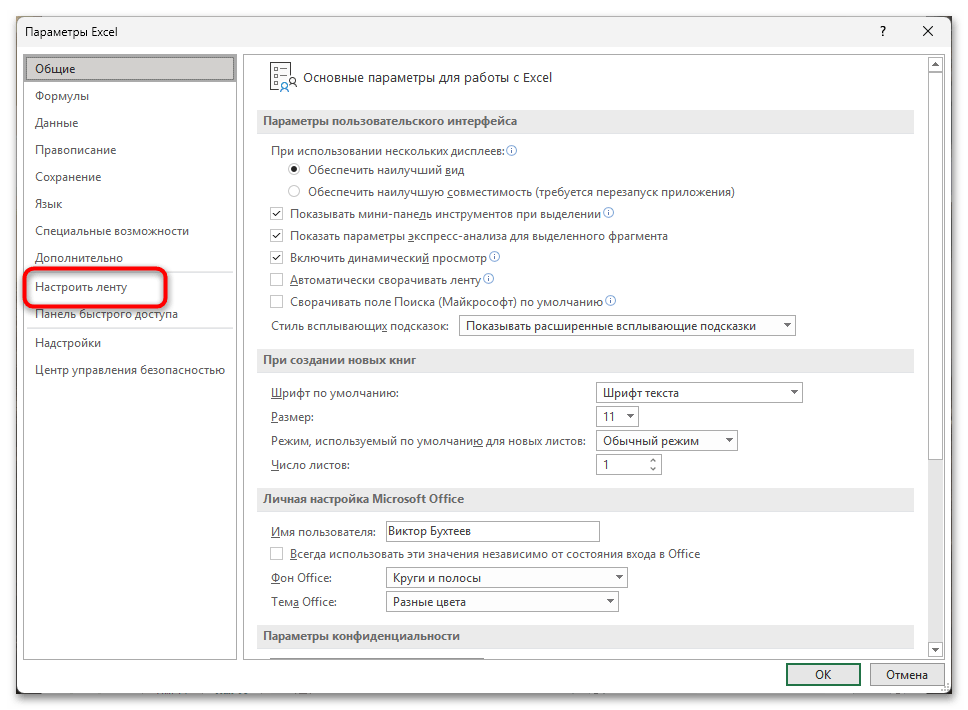Check the always-use-these-values option under personal settings

pos(276,553)
